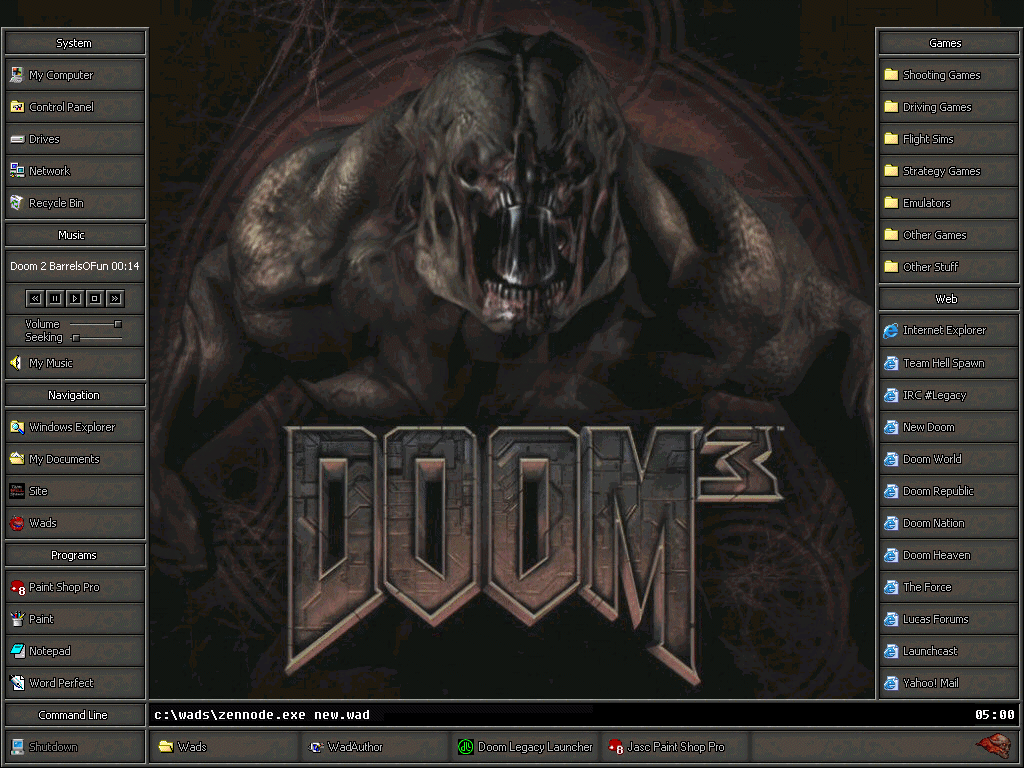This screenshot has height=768, width=1024.
Task: Open Doom Heaven web link
Action: pos(948,555)
